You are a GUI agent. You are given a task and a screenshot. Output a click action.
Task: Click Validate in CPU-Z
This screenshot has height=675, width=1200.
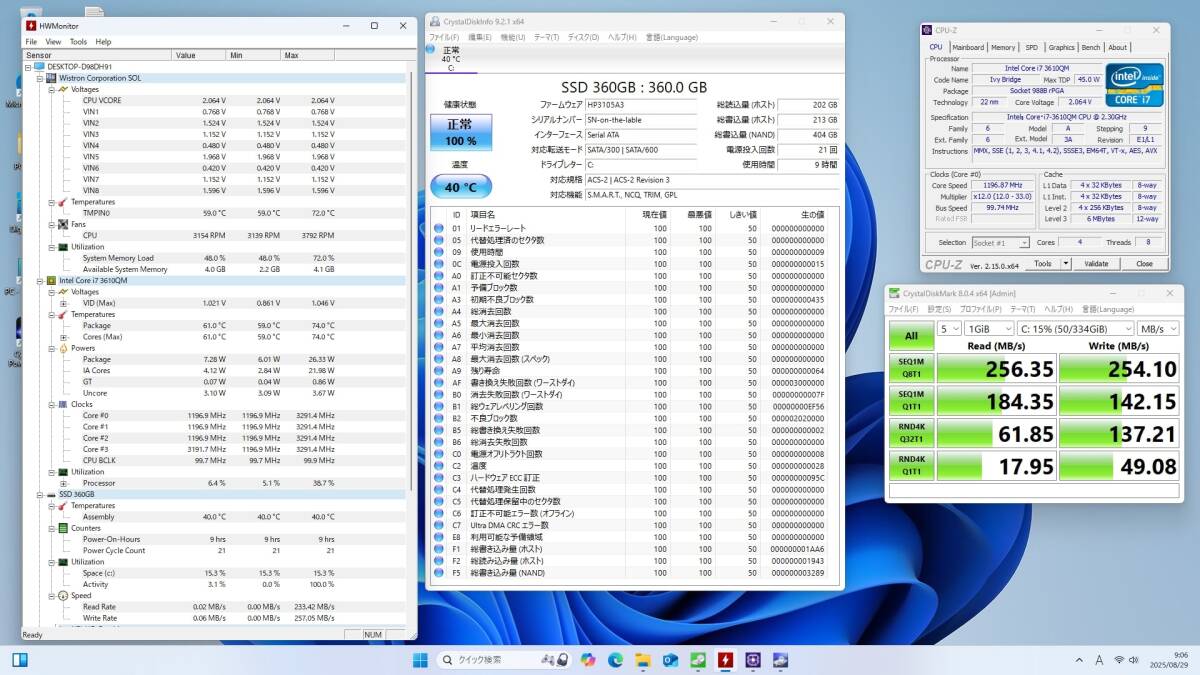[x=1097, y=264]
